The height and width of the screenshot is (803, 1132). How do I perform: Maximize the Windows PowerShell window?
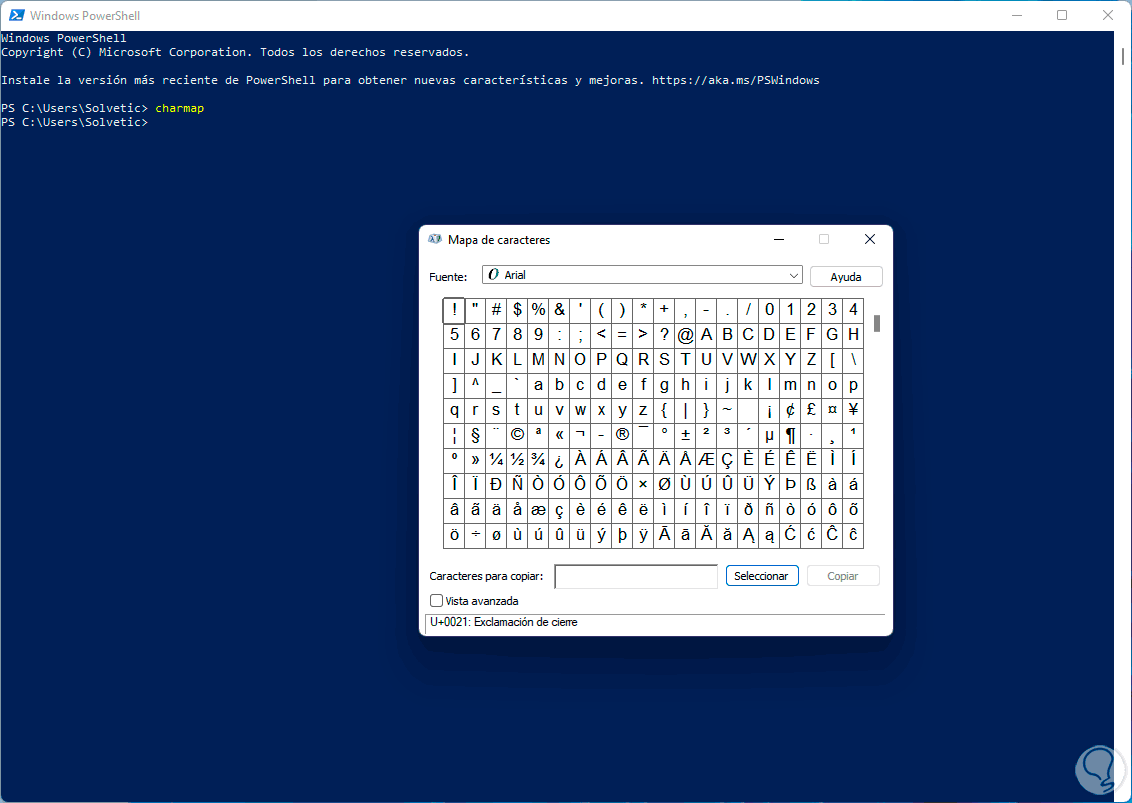[1062, 15]
